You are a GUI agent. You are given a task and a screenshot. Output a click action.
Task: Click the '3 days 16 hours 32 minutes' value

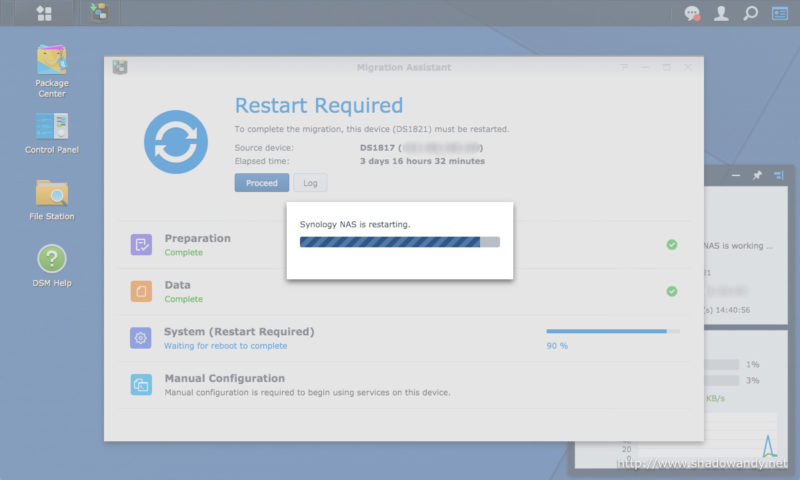click(x=422, y=161)
